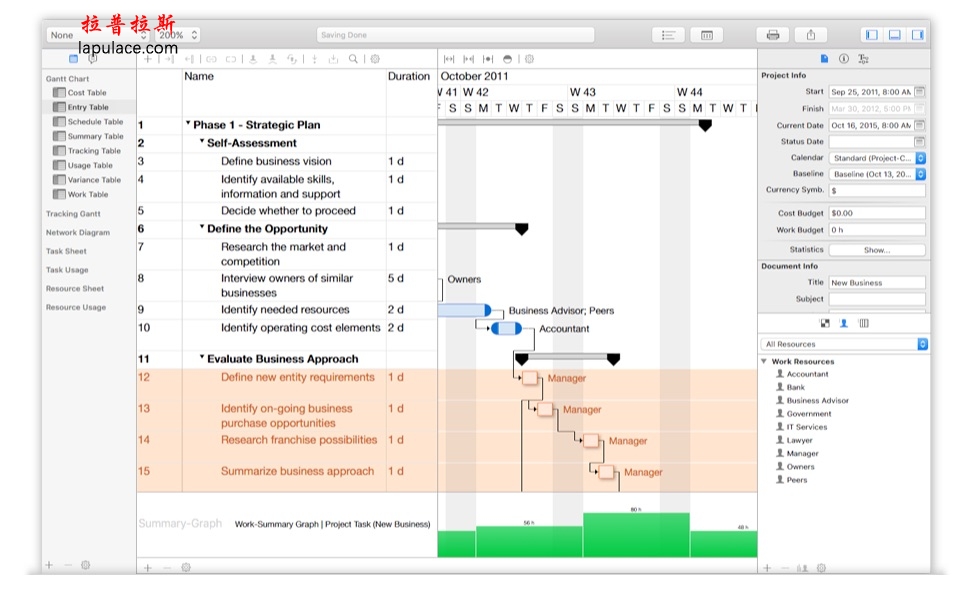The height and width of the screenshot is (615, 973).
Task: Click gear icon at bottom of left sidebar
Action: (86, 565)
